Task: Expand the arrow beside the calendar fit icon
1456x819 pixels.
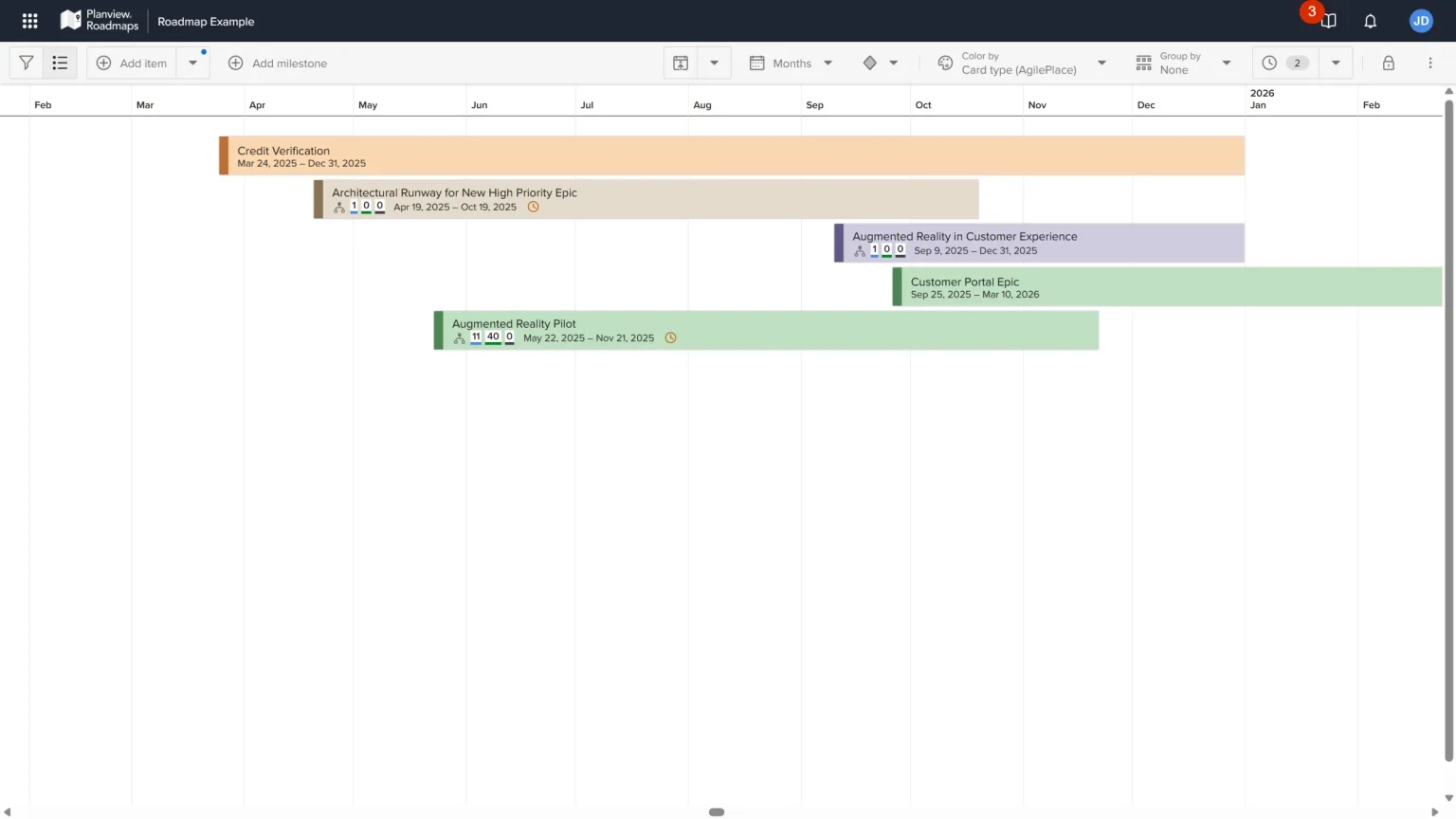Action: coord(714,63)
